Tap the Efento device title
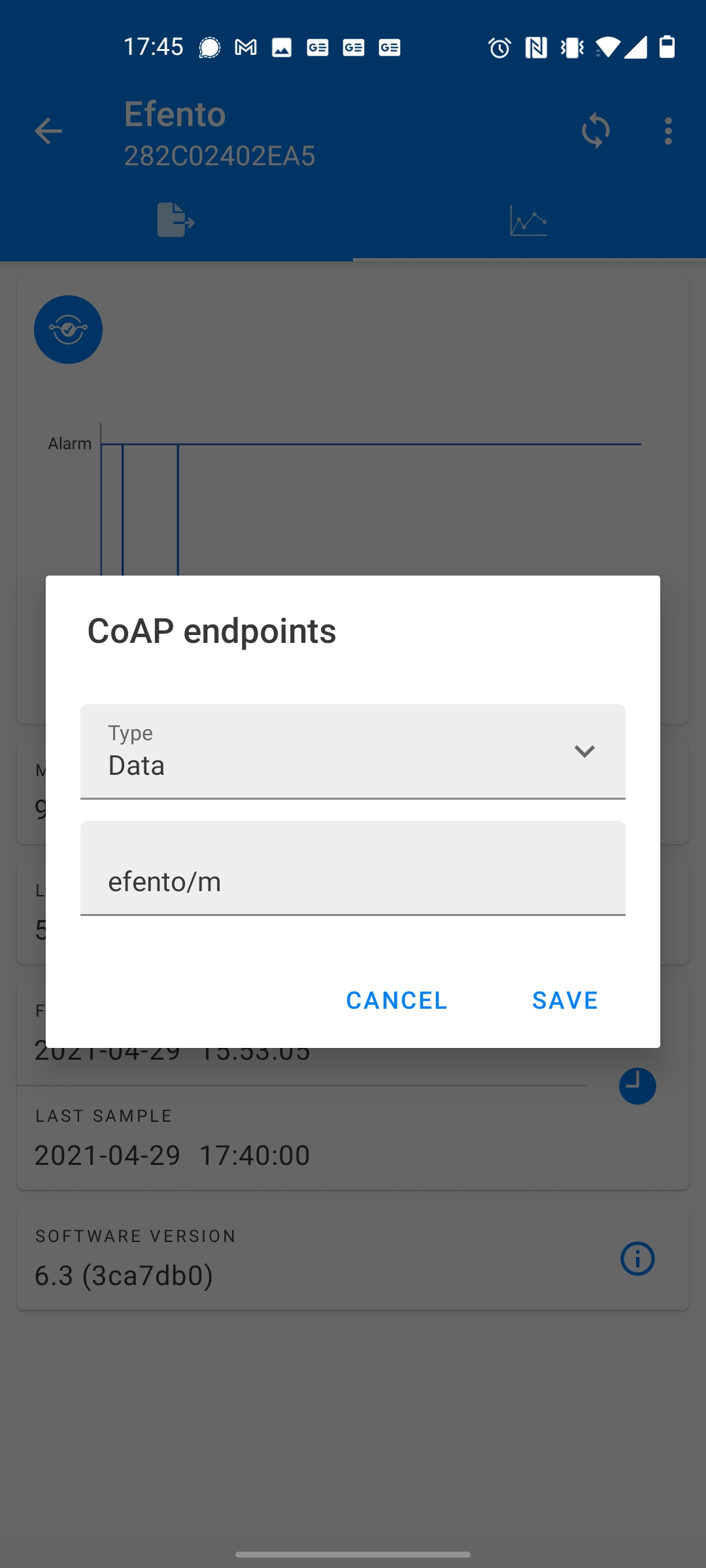 [175, 115]
